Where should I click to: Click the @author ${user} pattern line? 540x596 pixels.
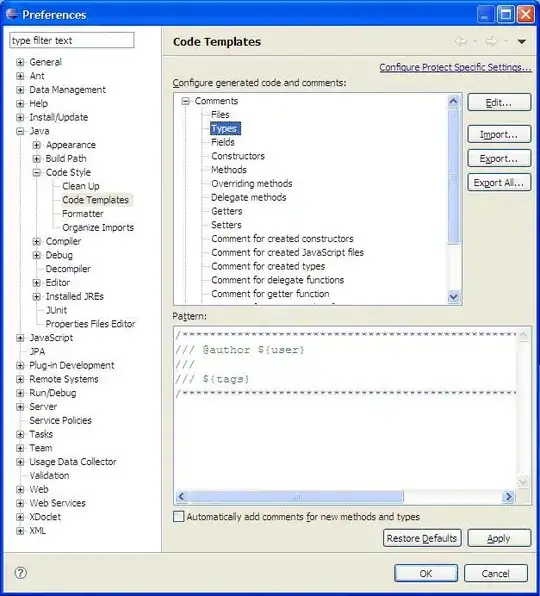[240, 350]
